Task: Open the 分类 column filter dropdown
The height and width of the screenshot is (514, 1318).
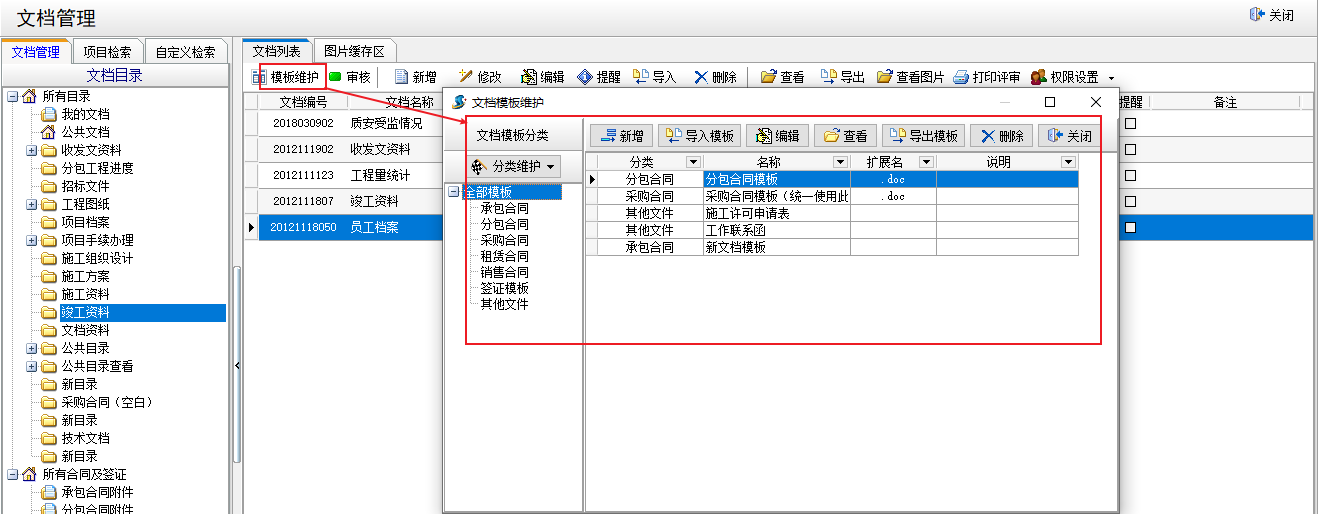Action: pos(693,162)
